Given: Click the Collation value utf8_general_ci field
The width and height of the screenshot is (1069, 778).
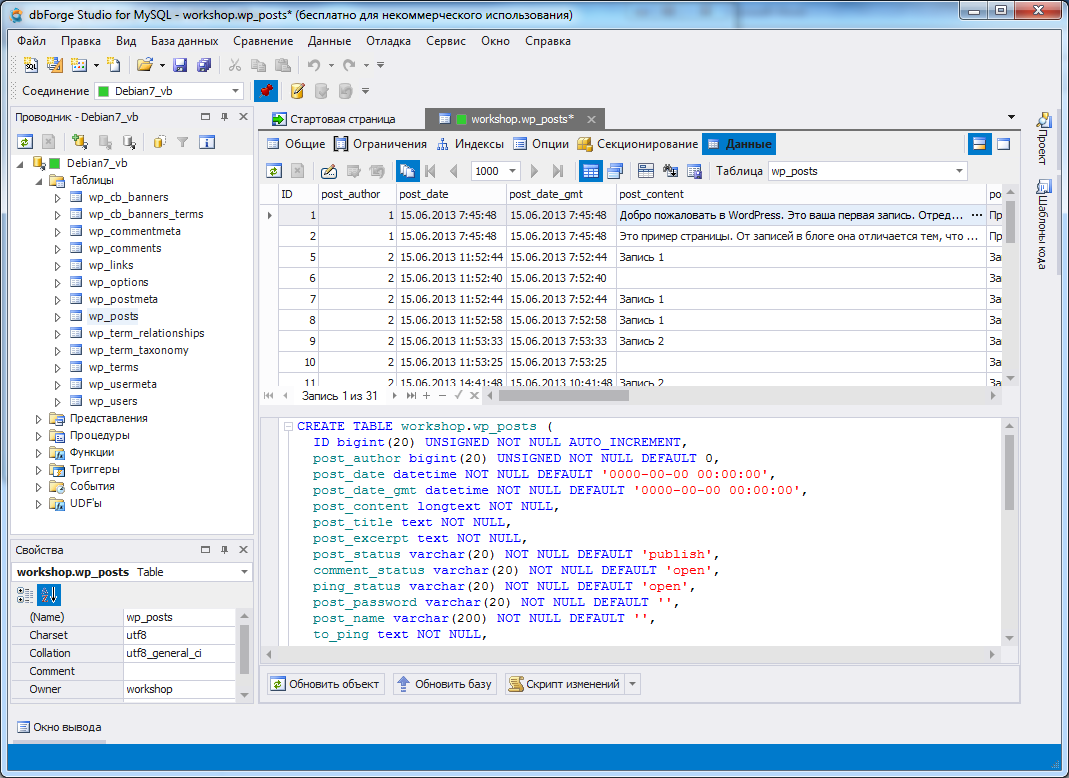Looking at the screenshot, I should 179,653.
